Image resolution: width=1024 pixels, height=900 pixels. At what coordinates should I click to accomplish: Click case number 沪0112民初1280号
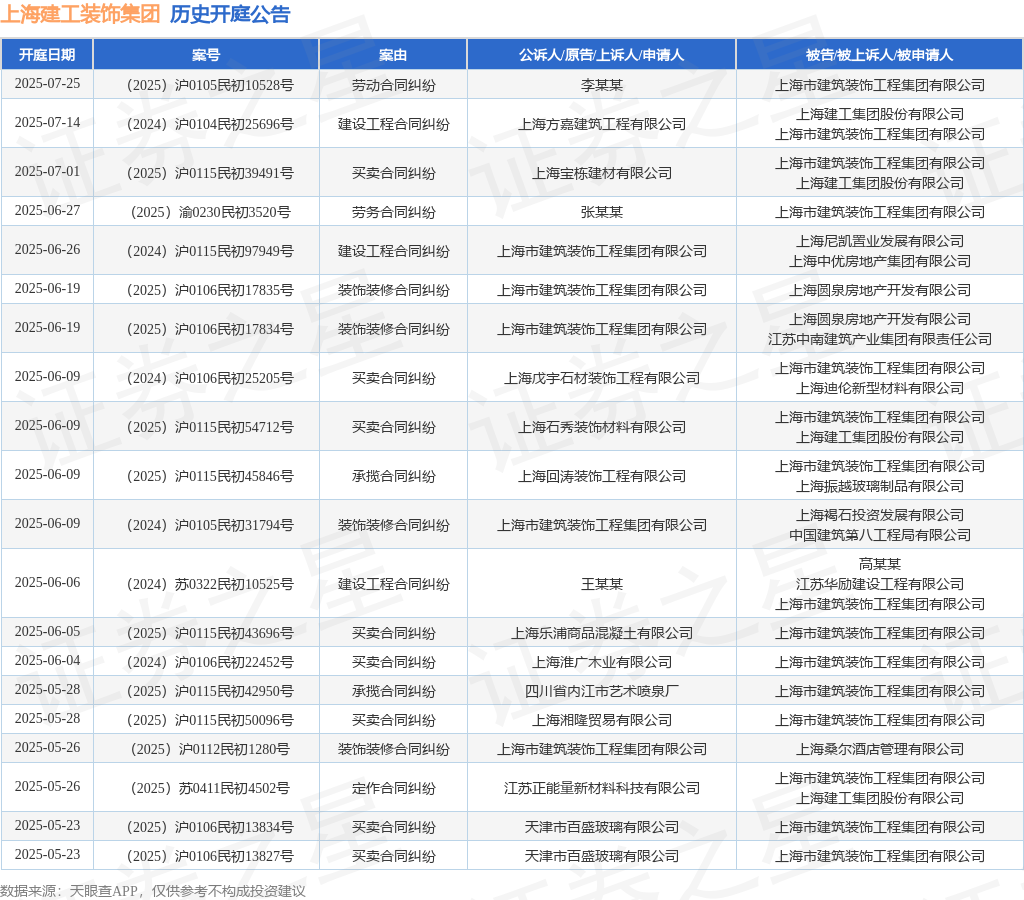point(210,749)
